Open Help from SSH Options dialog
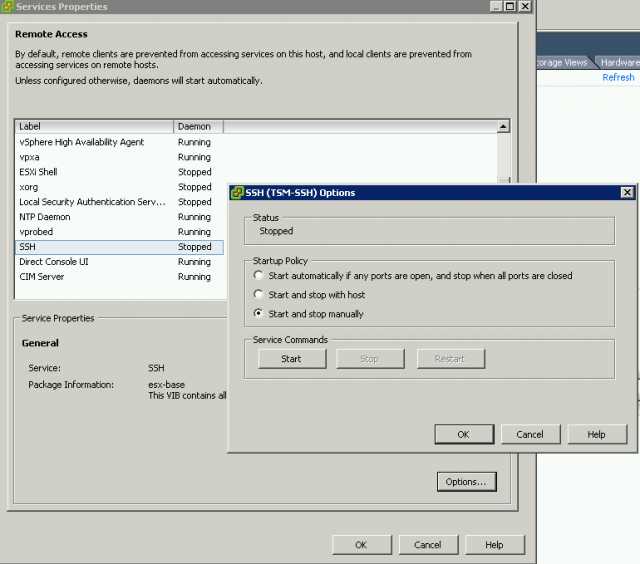 [x=596, y=435]
